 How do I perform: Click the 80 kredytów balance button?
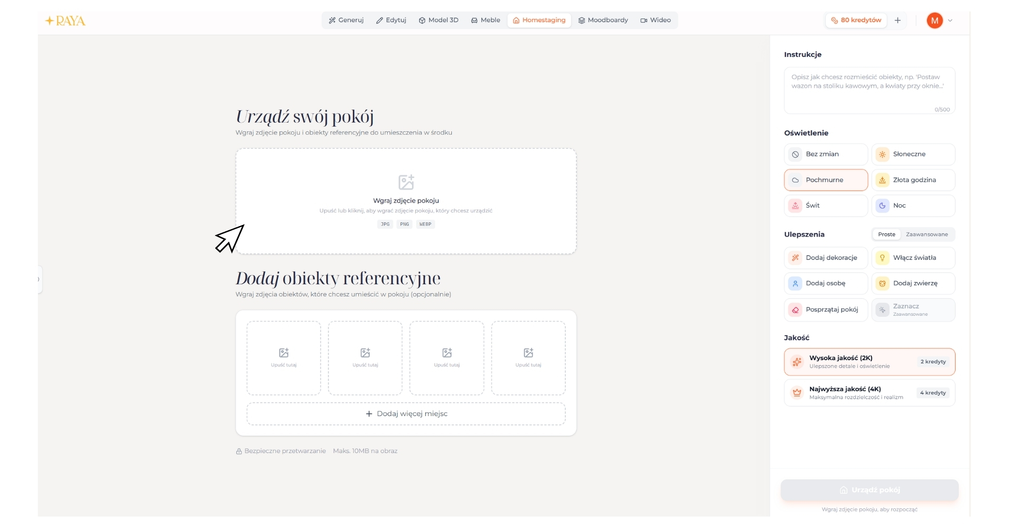pos(855,20)
